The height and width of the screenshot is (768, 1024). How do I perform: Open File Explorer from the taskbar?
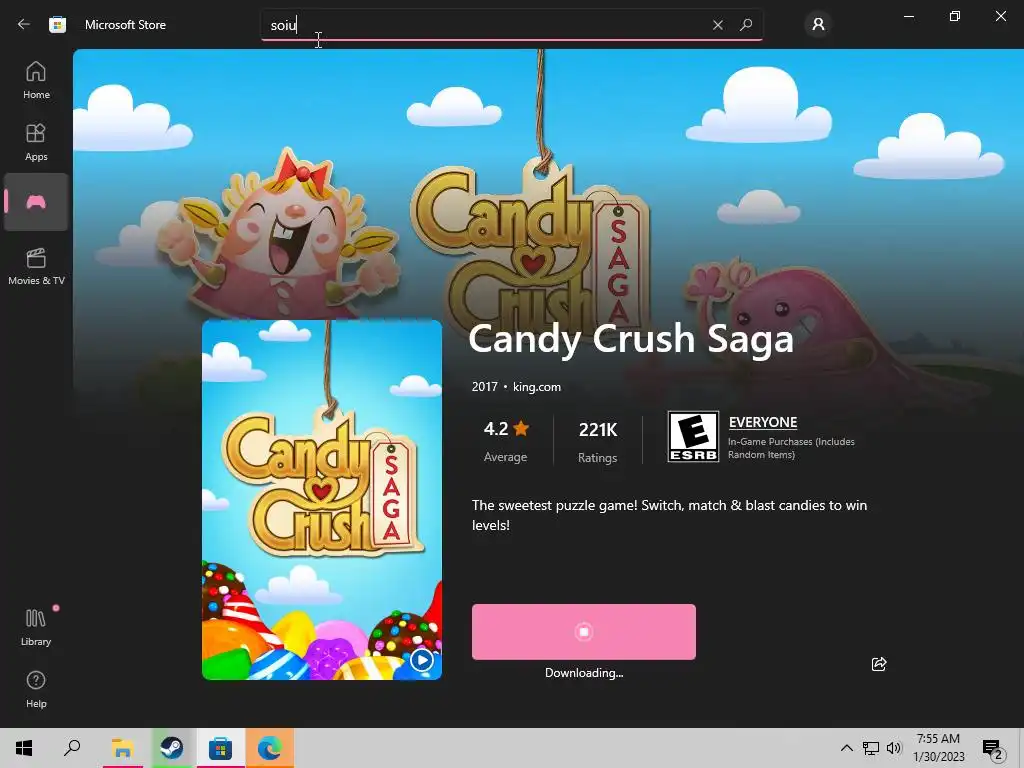click(x=122, y=748)
